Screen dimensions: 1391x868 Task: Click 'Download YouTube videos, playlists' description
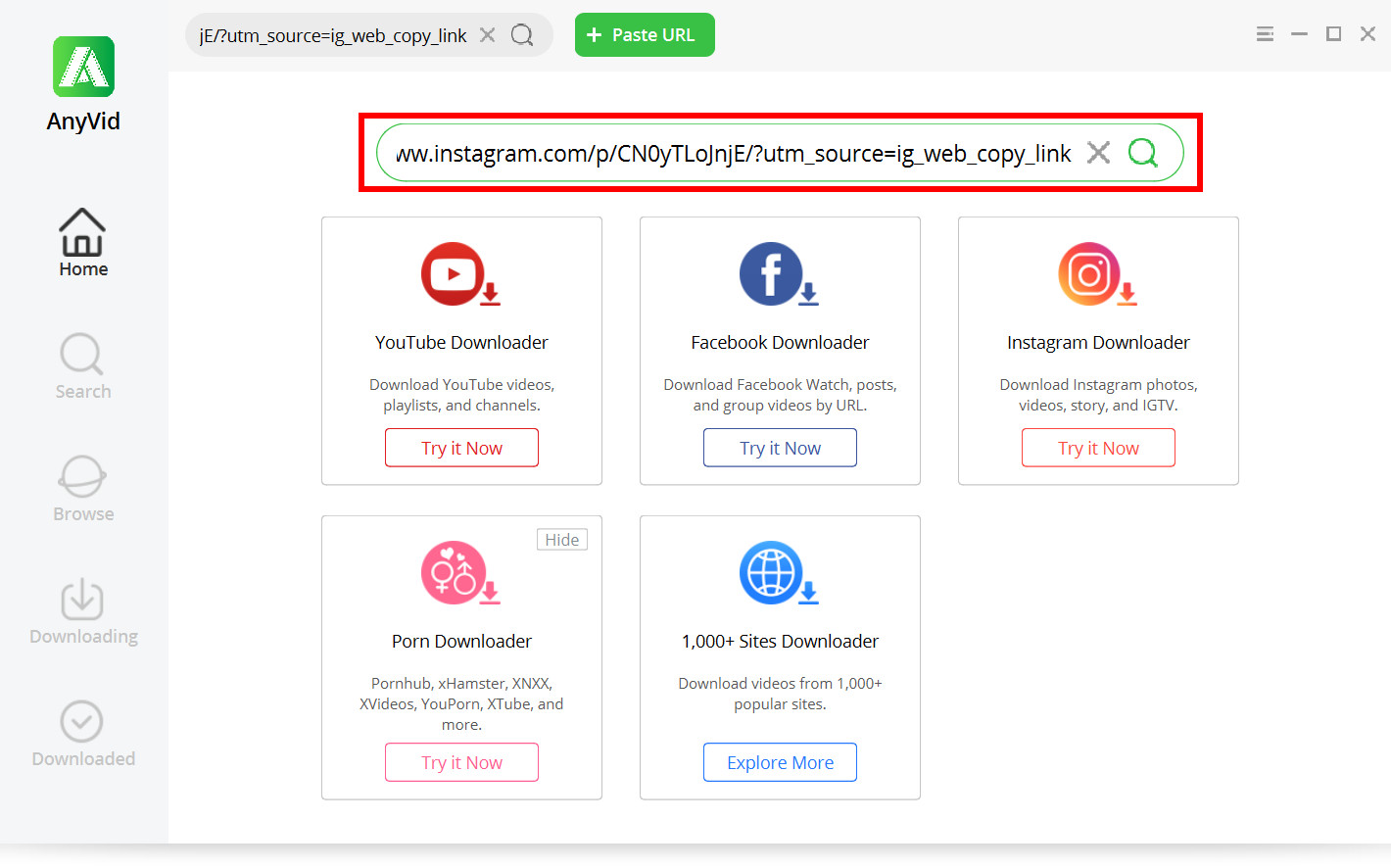click(461, 395)
